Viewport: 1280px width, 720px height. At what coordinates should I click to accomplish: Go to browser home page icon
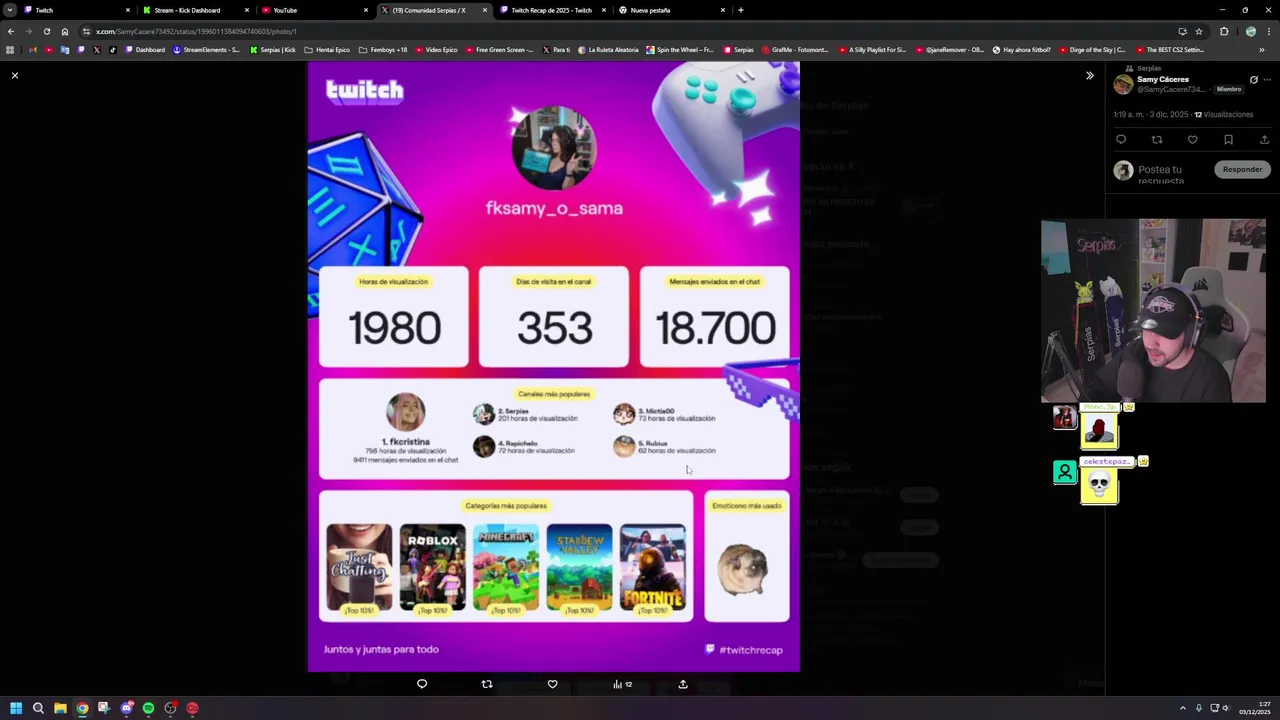pos(65,31)
